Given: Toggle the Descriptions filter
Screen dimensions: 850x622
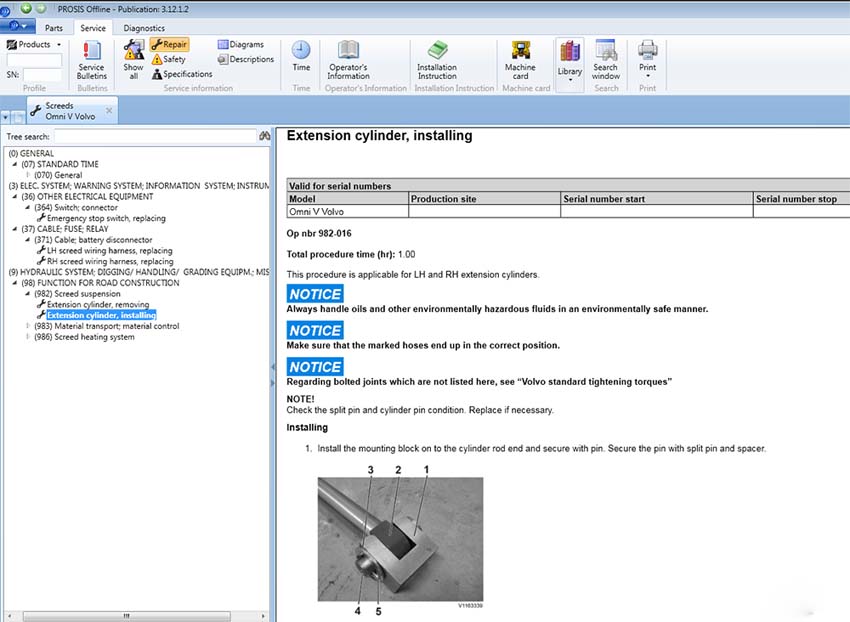Looking at the screenshot, I should (x=246, y=59).
